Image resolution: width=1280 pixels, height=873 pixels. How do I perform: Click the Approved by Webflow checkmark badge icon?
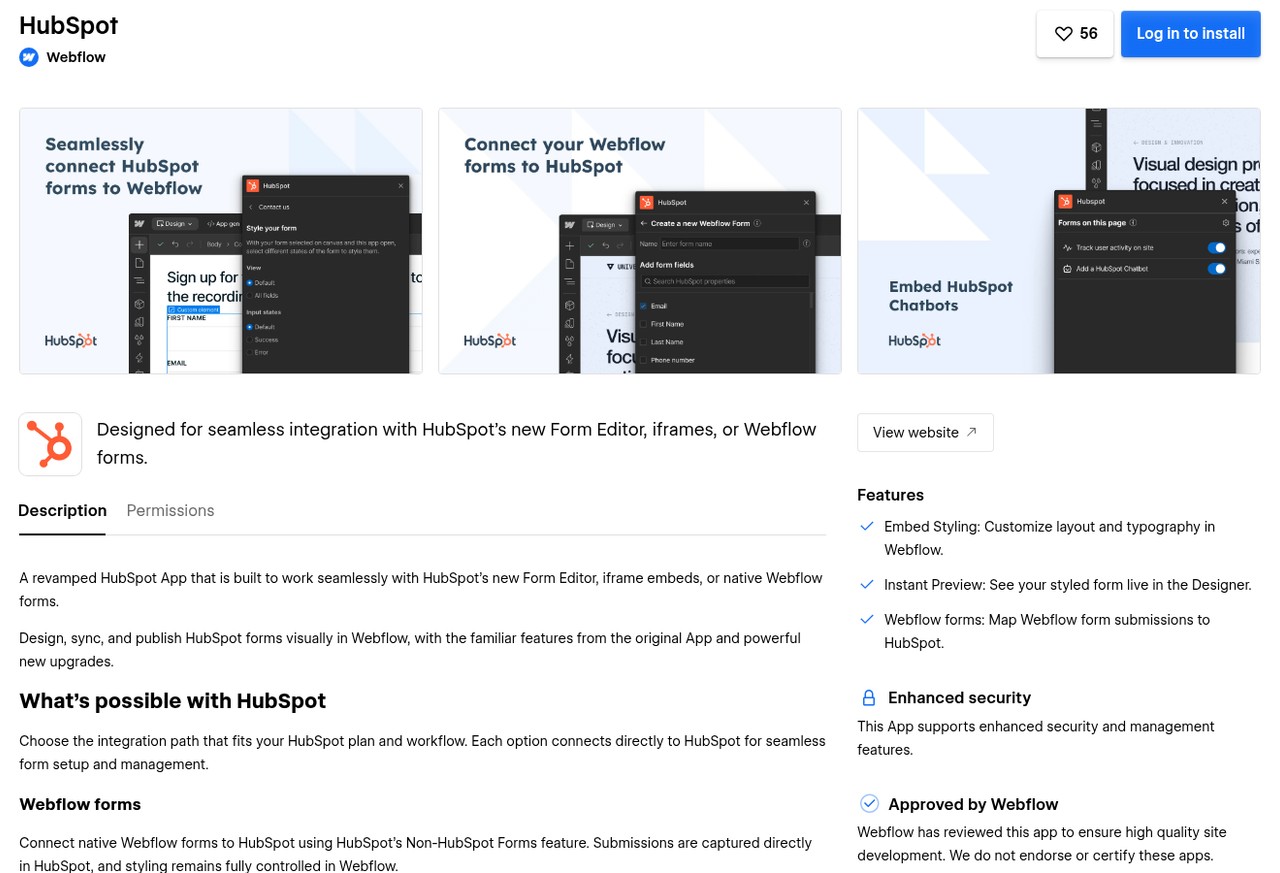click(869, 804)
